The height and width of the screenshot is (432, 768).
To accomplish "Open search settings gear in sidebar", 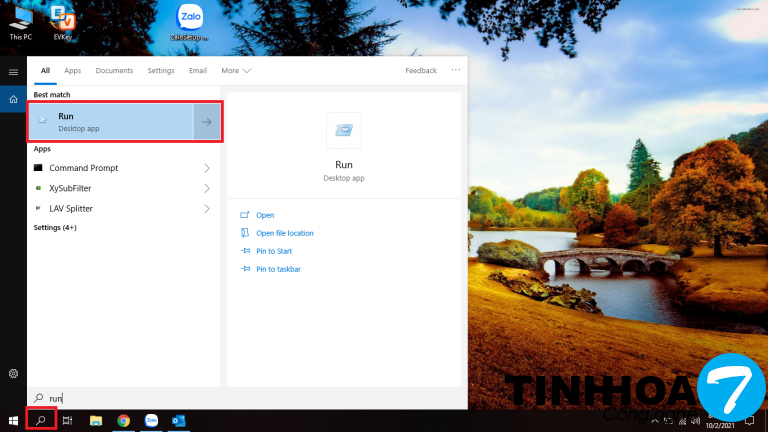I will [x=13, y=373].
